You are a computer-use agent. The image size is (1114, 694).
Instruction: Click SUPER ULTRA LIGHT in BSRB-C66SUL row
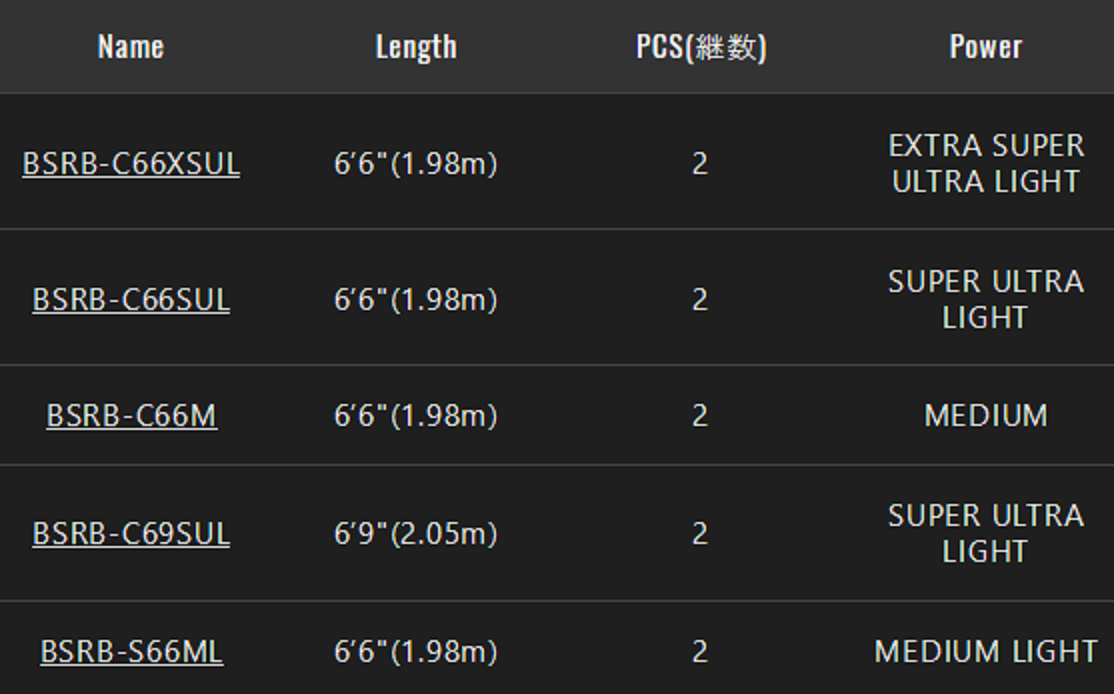pos(986,299)
